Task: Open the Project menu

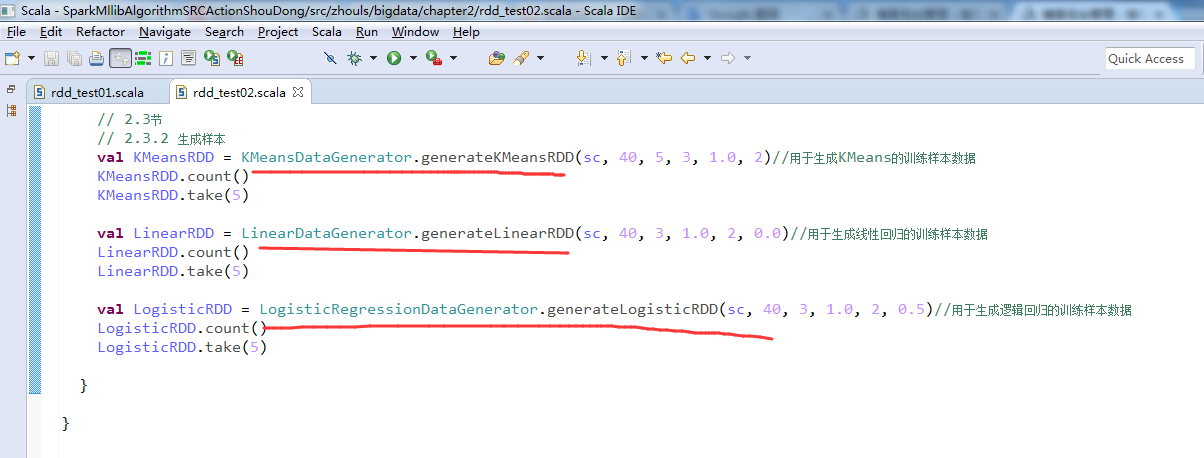Action: click(x=278, y=32)
